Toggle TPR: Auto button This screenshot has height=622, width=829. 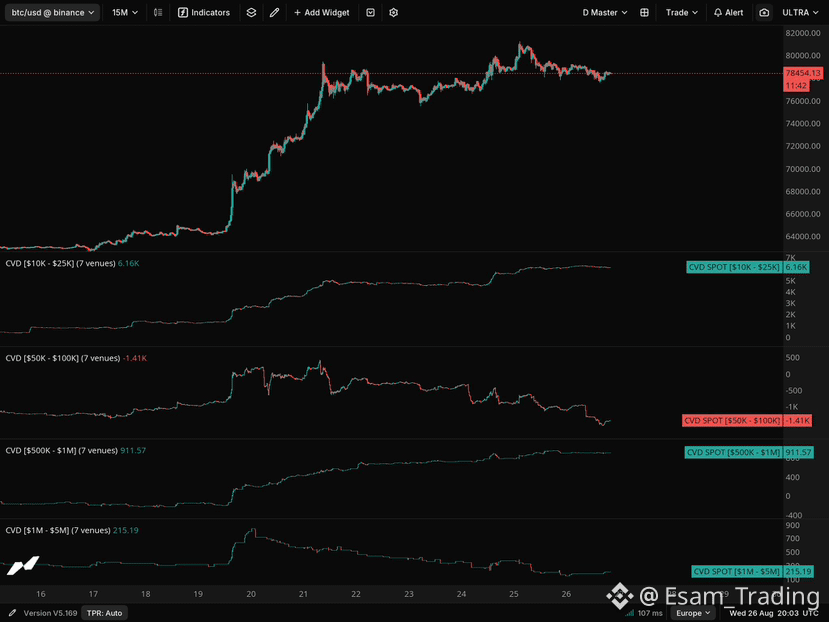(x=104, y=613)
